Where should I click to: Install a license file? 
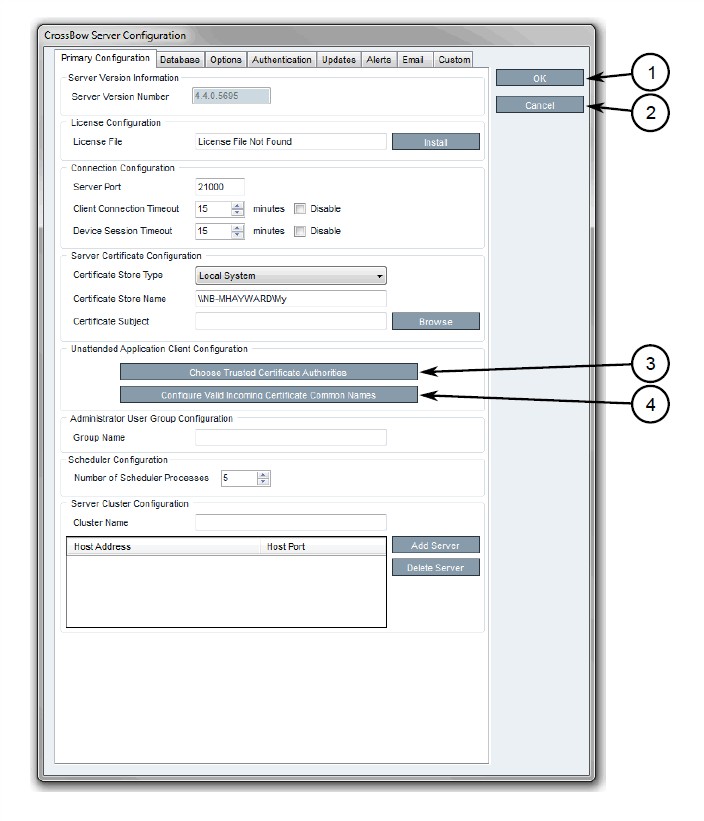pyautogui.click(x=435, y=142)
